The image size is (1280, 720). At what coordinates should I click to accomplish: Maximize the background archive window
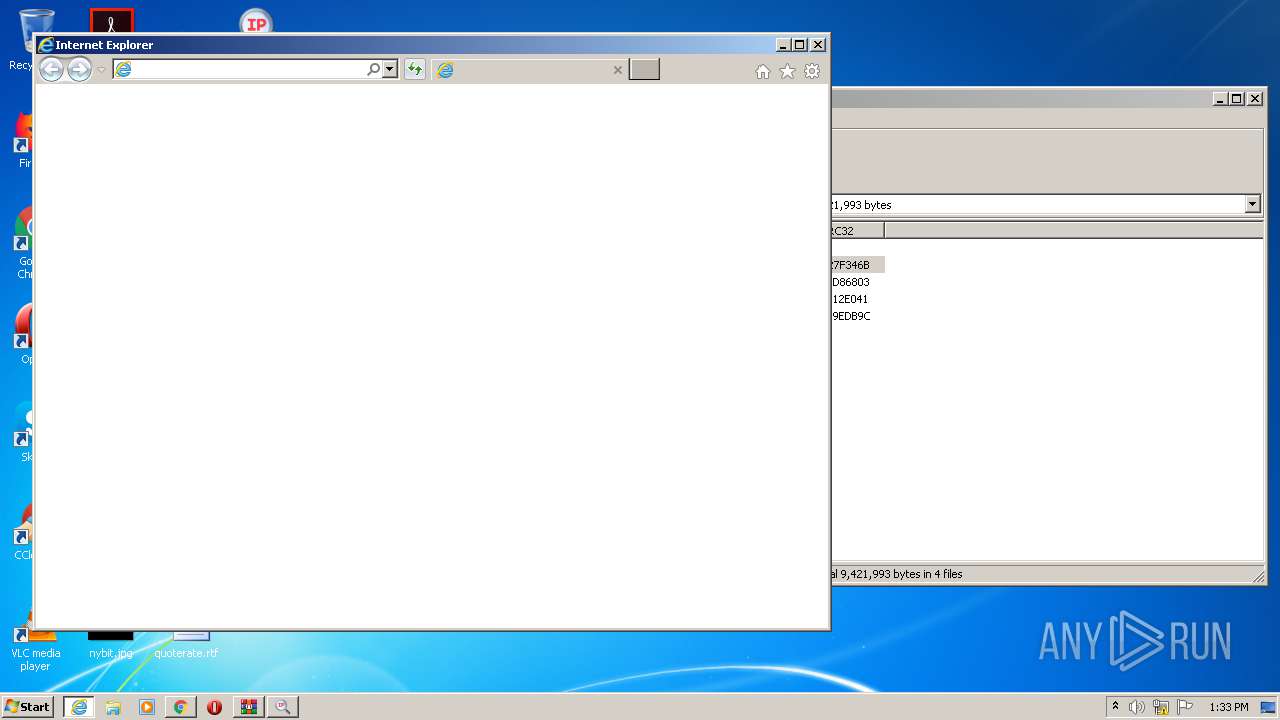[1237, 98]
